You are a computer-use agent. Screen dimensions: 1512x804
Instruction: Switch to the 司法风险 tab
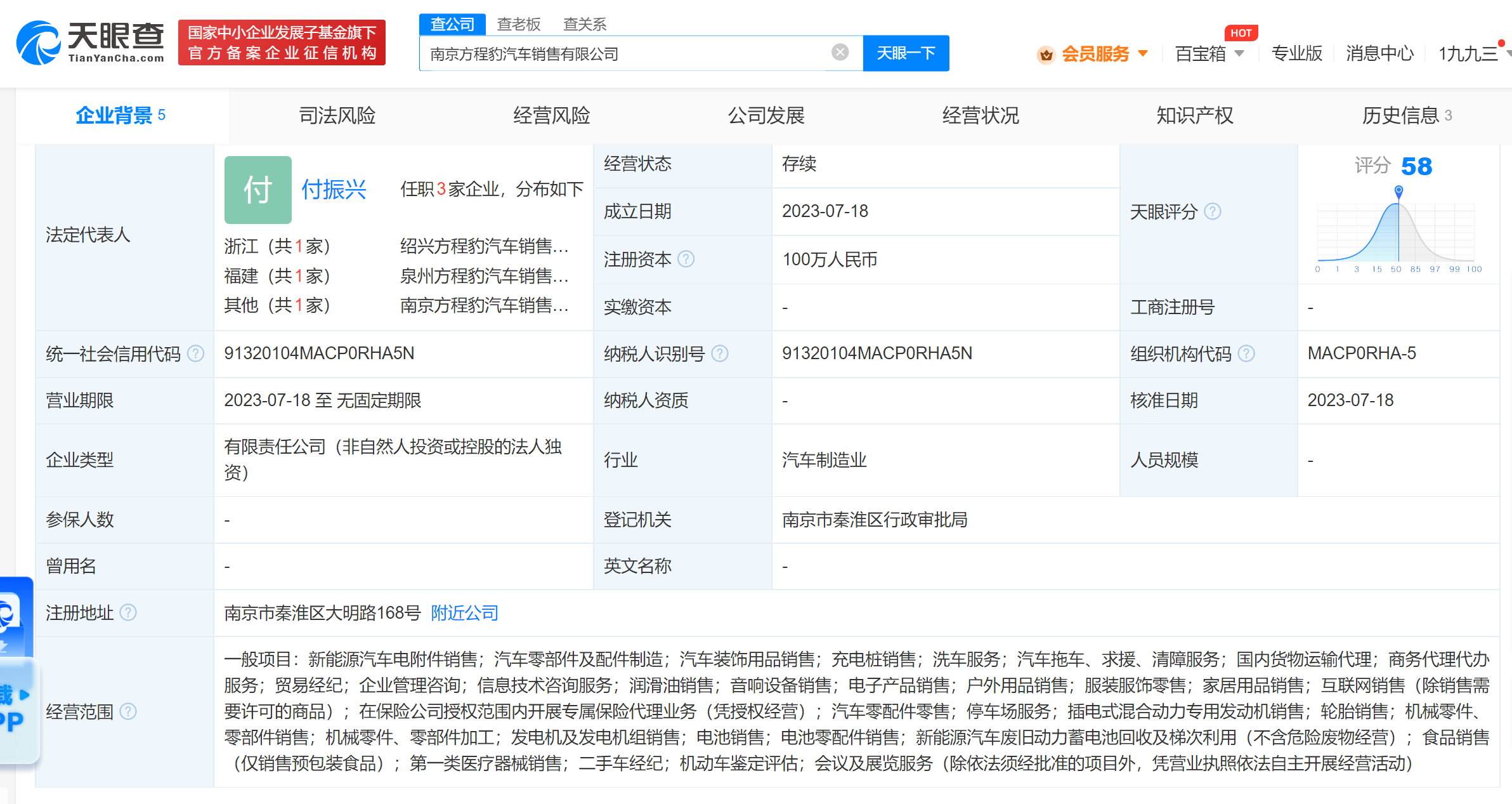(337, 115)
